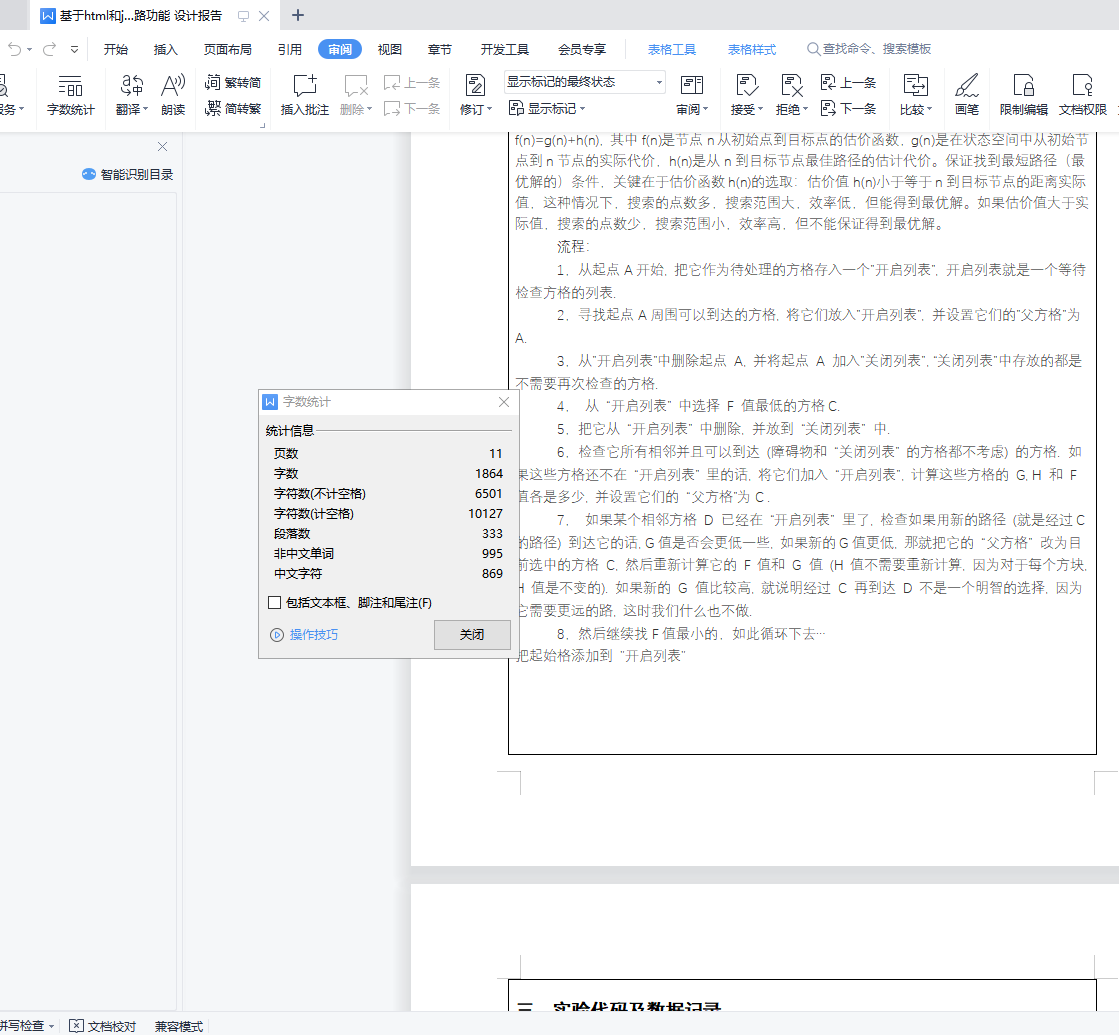
Task: Go to next revision 下一条 beside 拒绝
Action: 848,108
